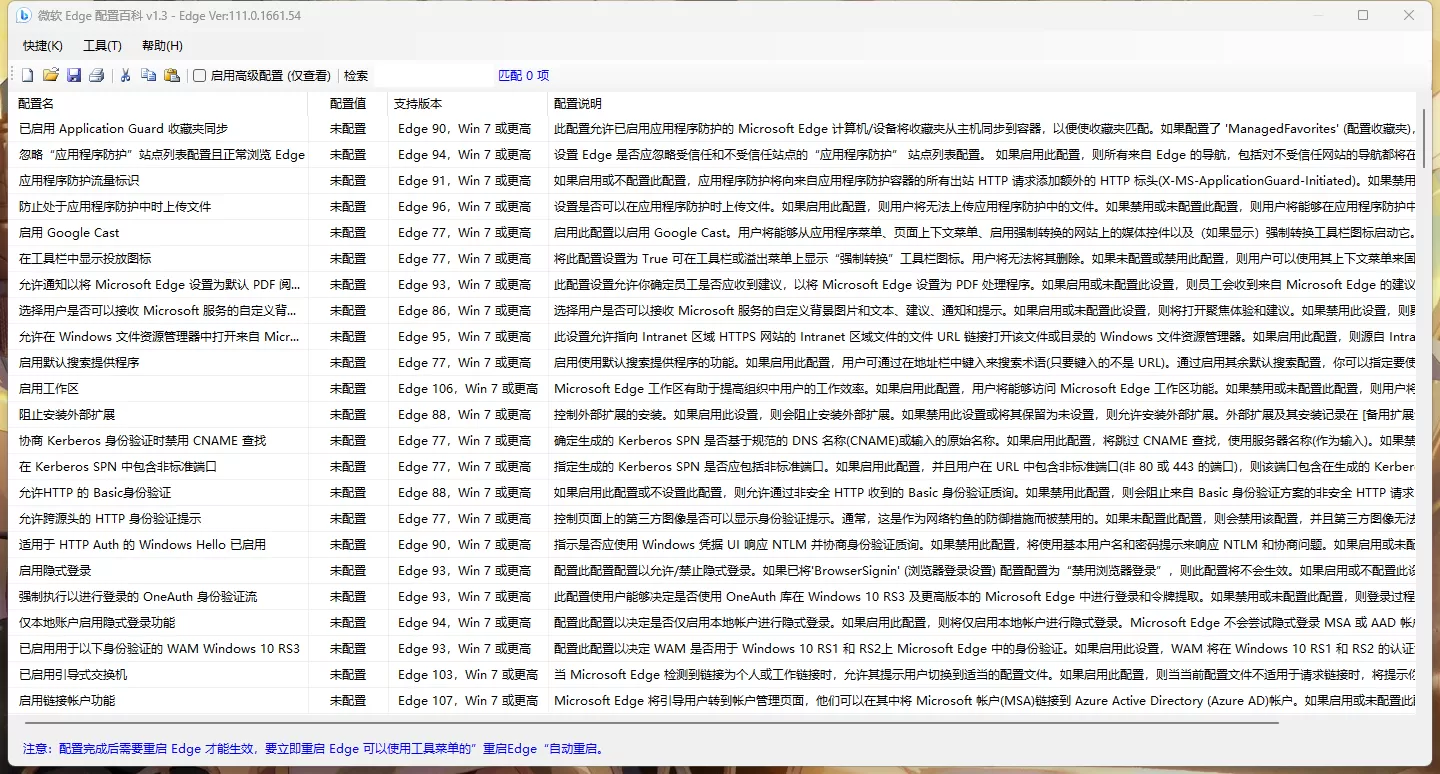Click the 匹配 0 项 match counter
This screenshot has width=1440, height=774.
523,74
